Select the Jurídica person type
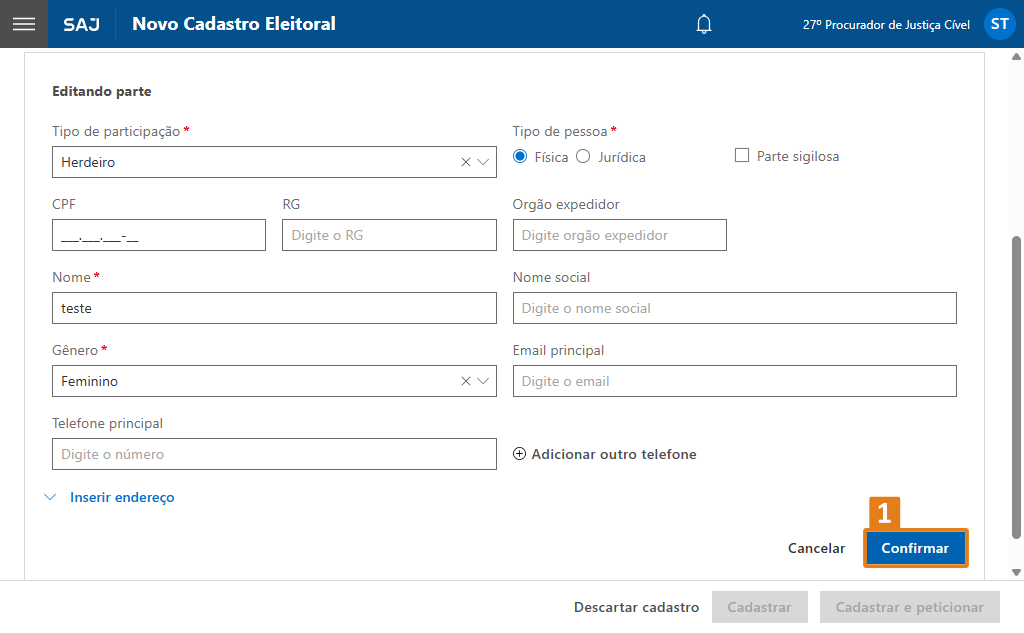Screen dimensions: 1024x633 point(583,157)
